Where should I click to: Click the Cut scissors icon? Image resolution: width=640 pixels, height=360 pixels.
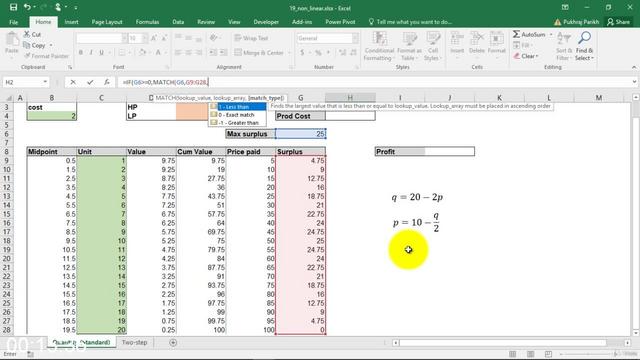pos(27,34)
